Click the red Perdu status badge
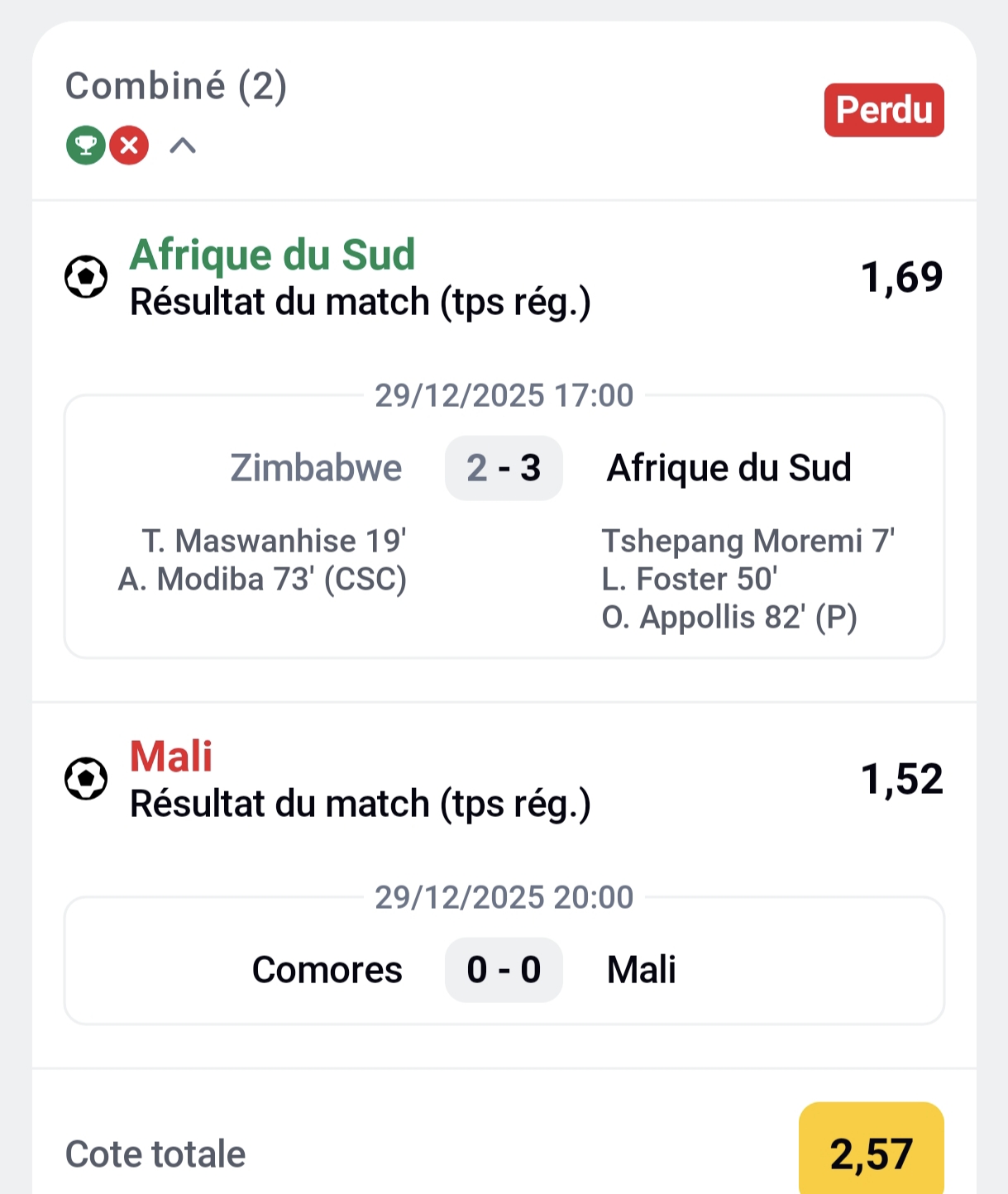1008x1194 pixels. pos(883,110)
